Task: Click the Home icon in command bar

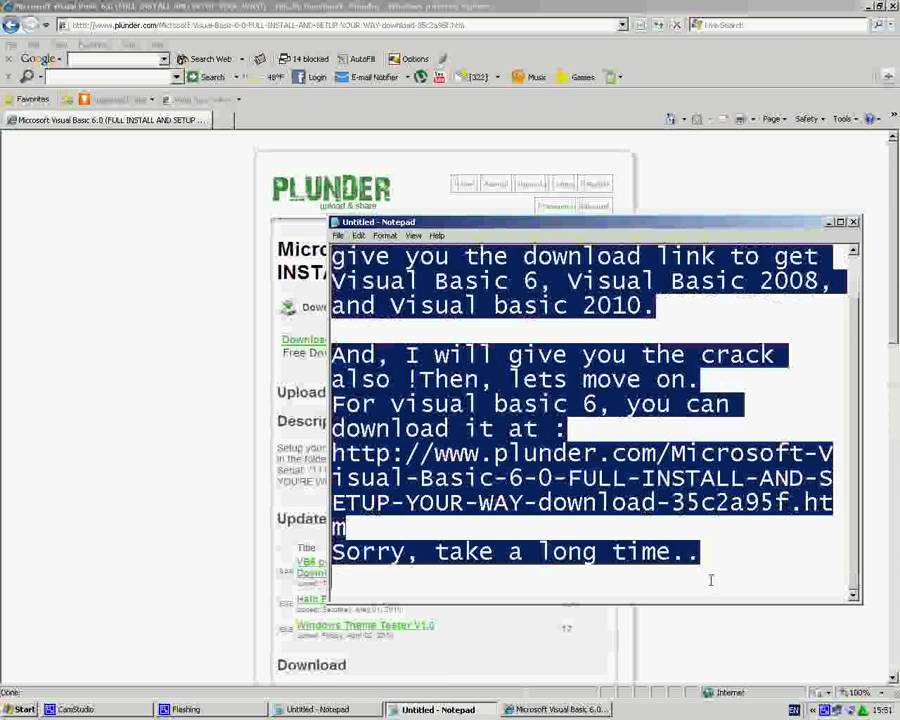Action: pyautogui.click(x=670, y=119)
